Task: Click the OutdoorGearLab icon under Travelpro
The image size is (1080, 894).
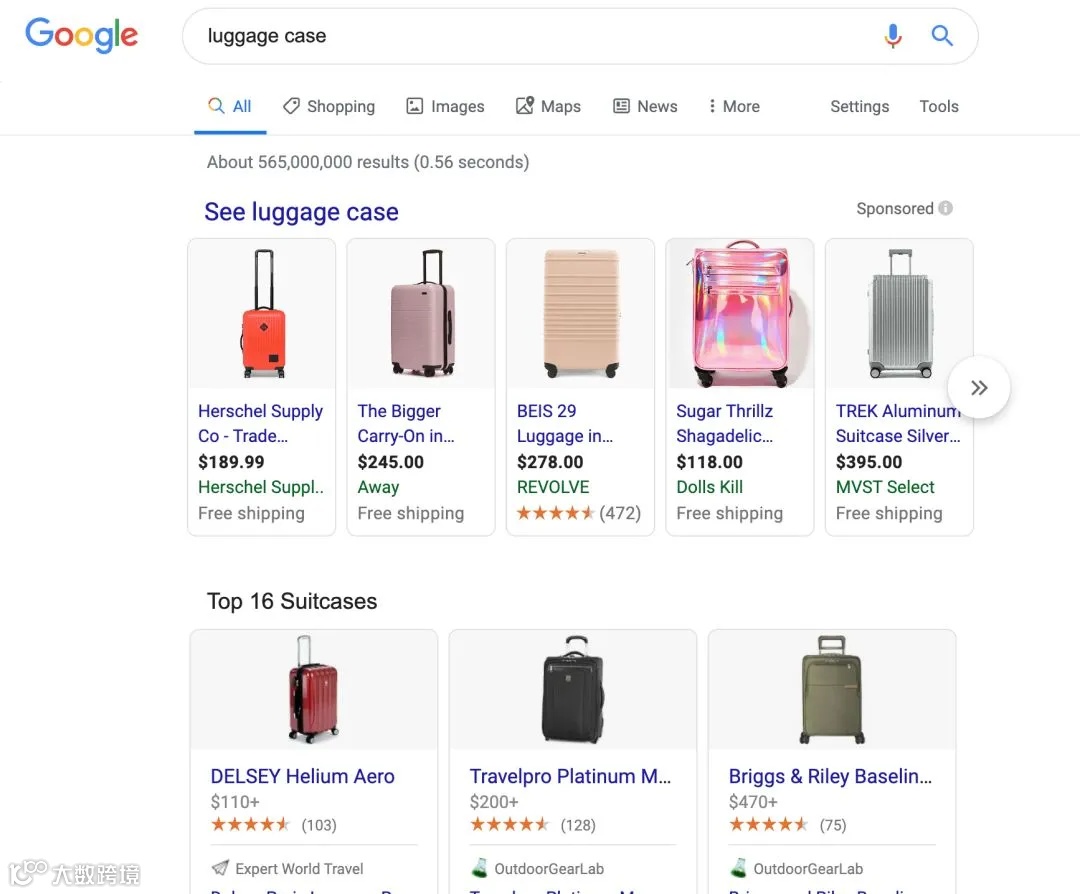Action: pyautogui.click(x=479, y=868)
